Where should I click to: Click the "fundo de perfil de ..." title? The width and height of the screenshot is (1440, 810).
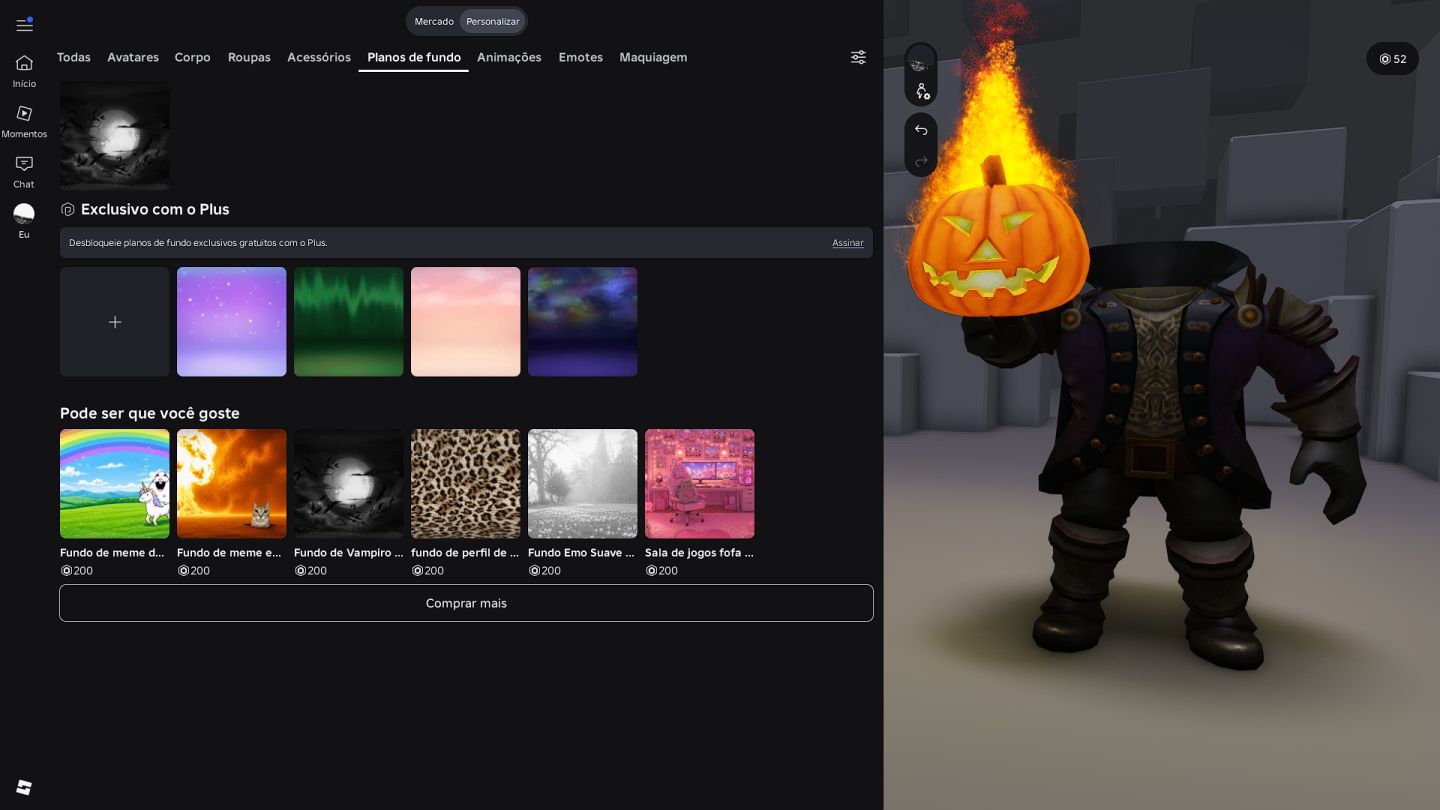point(465,553)
